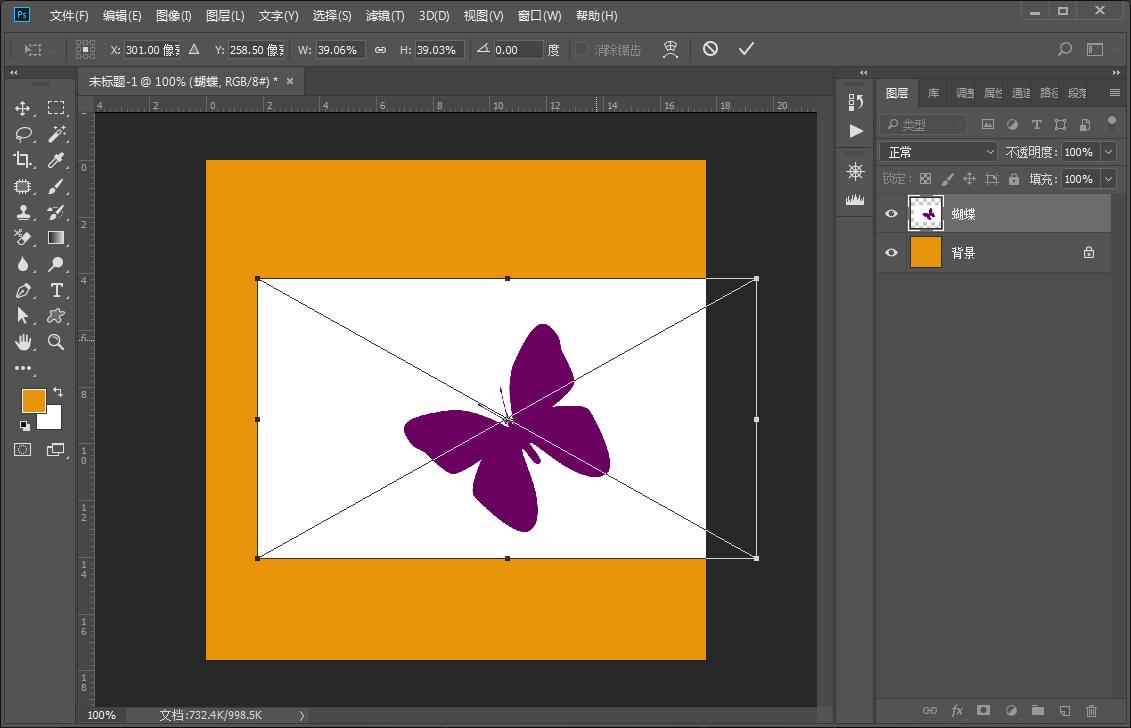
Task: Open the 填充 fill dropdown arrow
Action: pyautogui.click(x=1108, y=179)
